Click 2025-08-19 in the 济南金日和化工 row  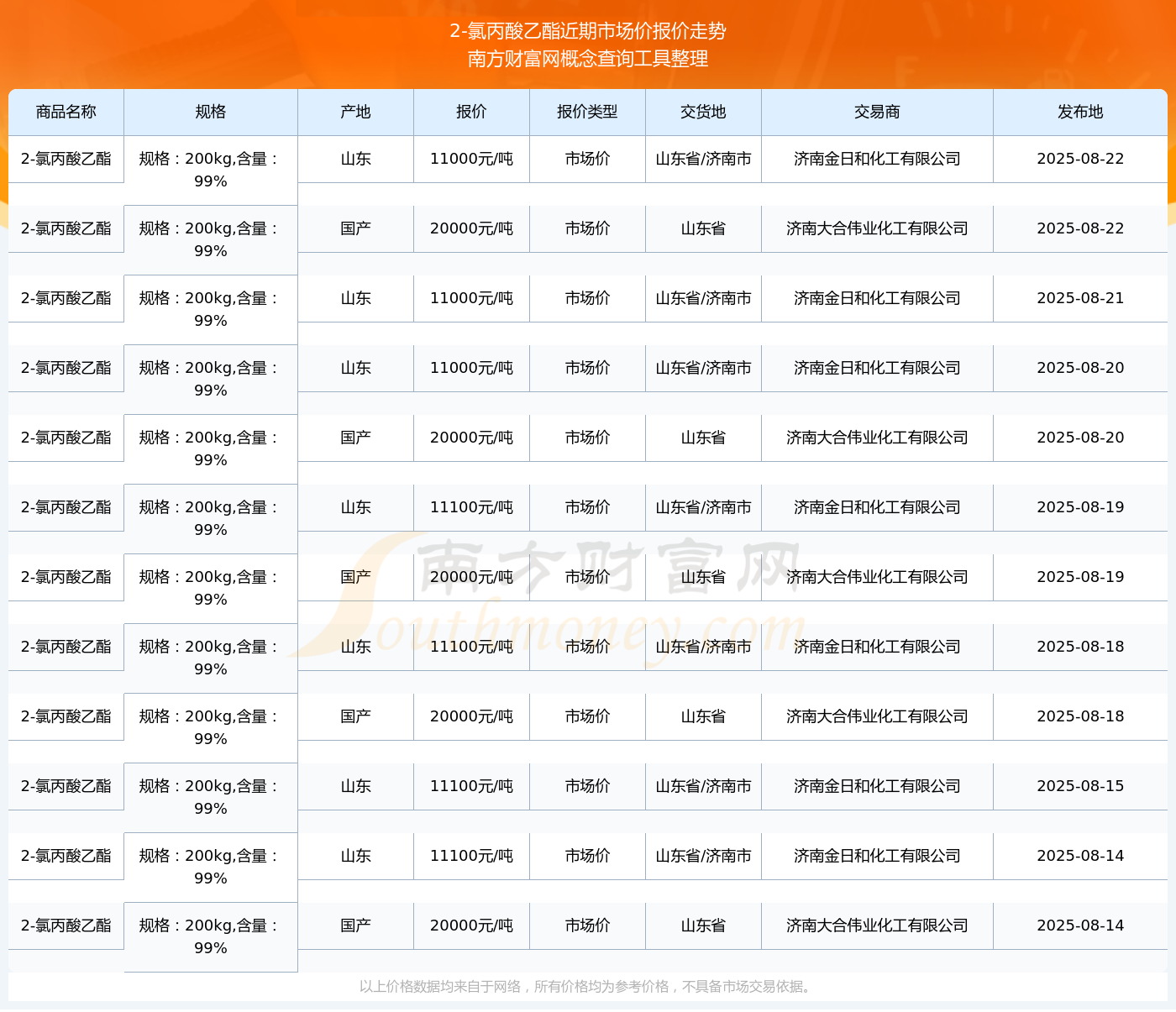pyautogui.click(x=1080, y=507)
